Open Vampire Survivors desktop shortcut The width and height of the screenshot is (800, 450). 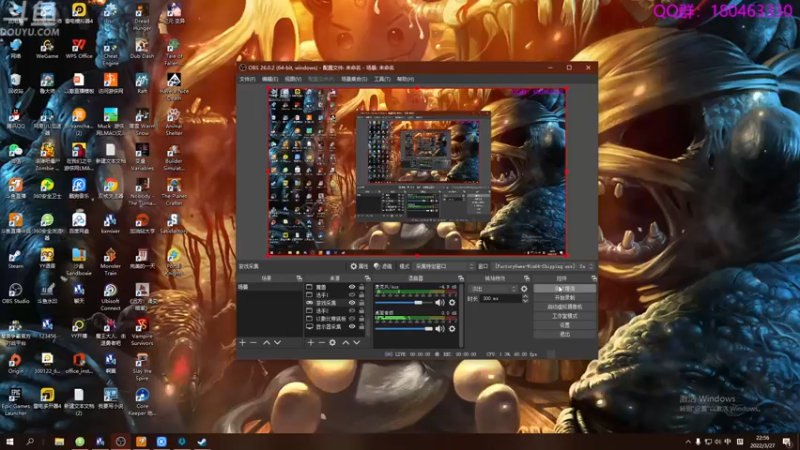[x=142, y=333]
